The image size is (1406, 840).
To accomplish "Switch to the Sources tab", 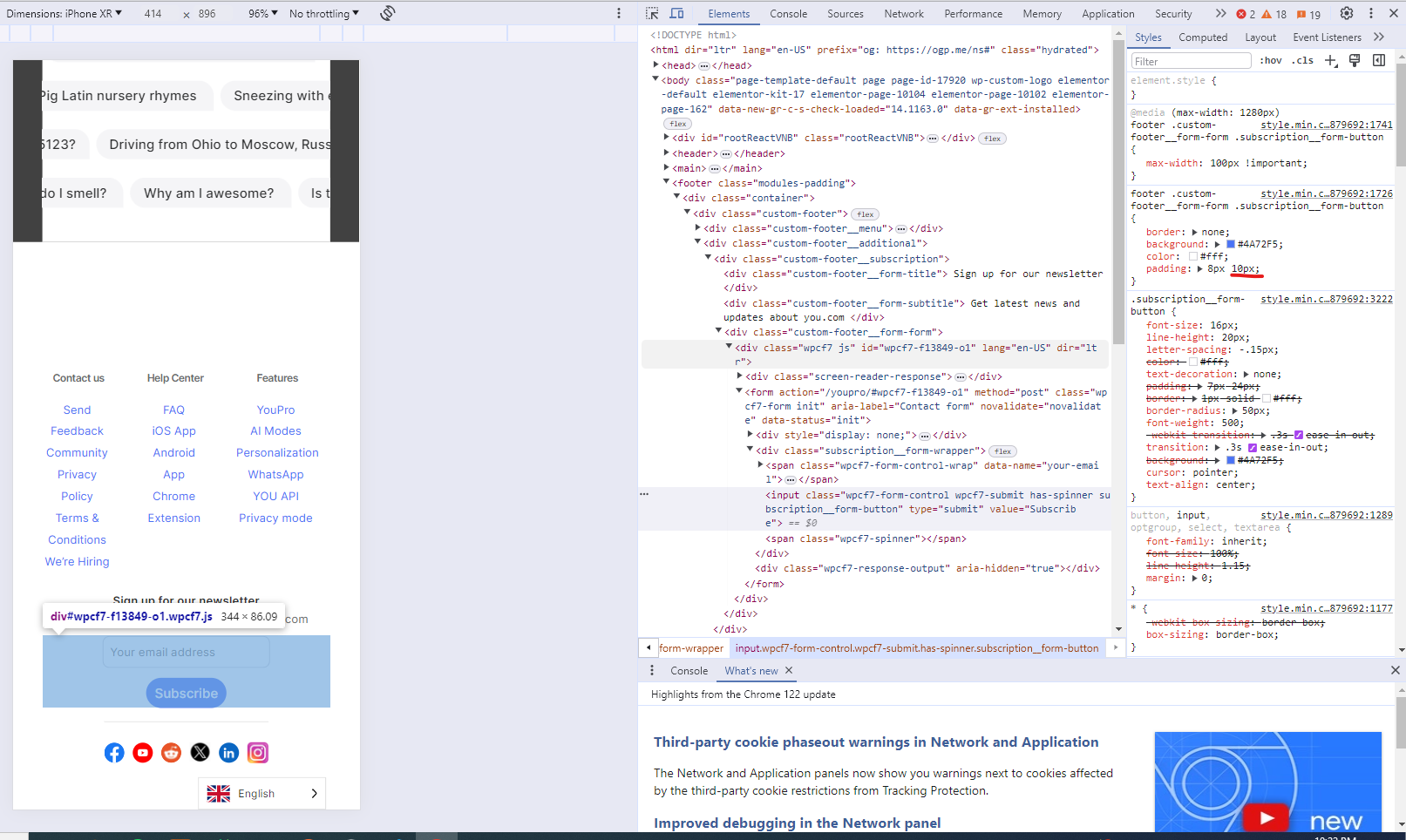I will pyautogui.click(x=846, y=14).
